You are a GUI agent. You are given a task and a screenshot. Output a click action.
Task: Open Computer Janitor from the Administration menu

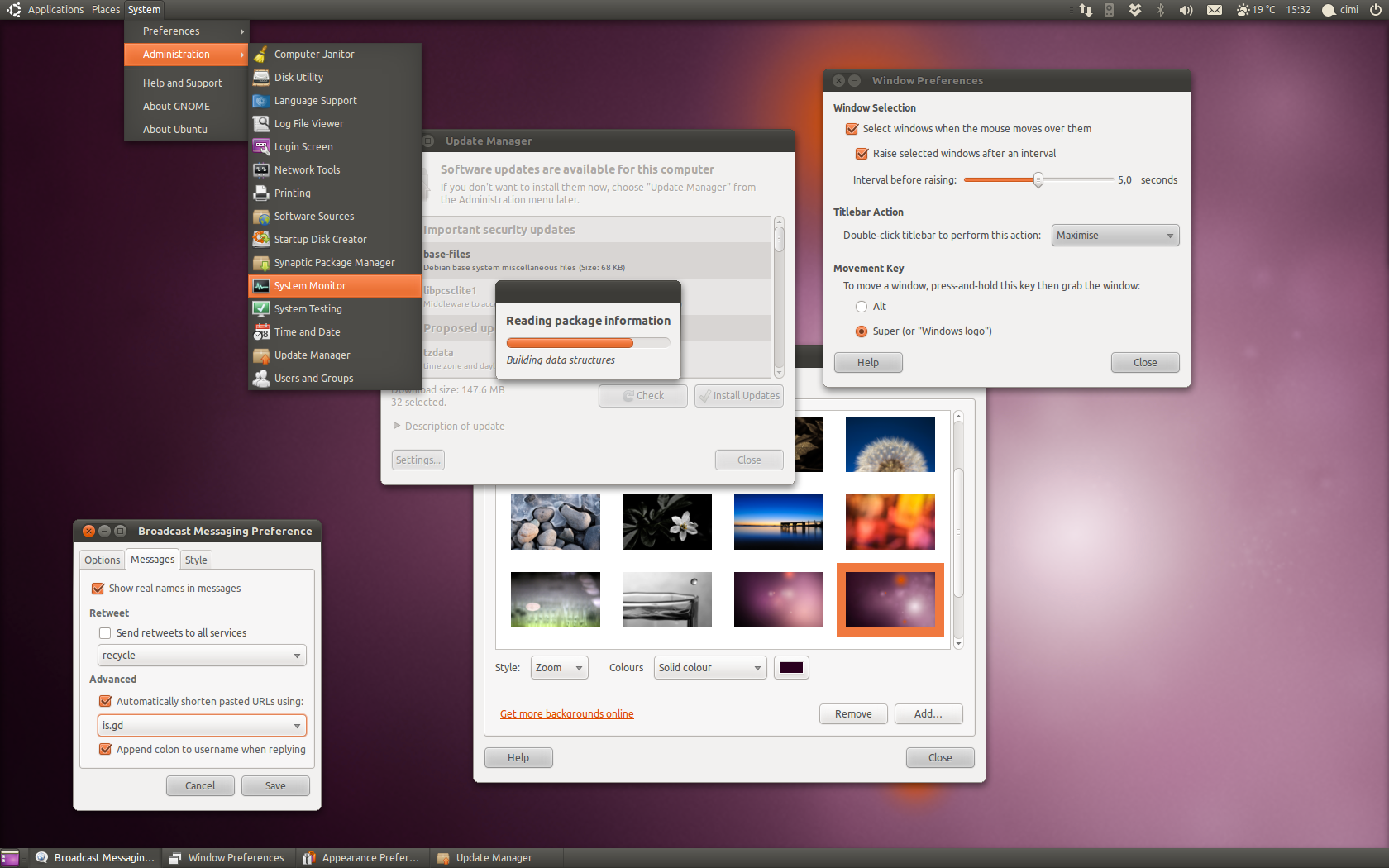coord(314,55)
